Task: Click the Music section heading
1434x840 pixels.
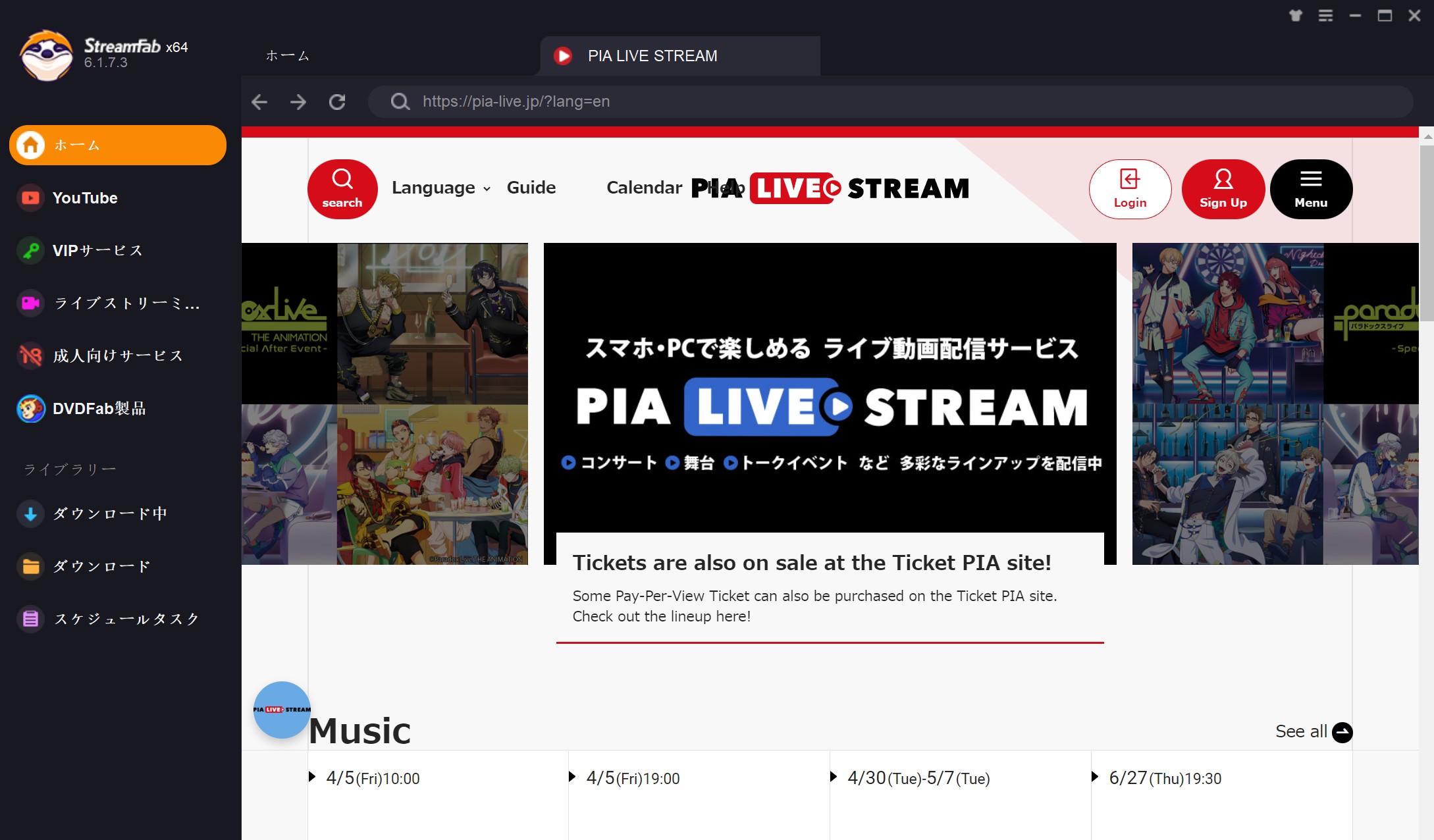Action: click(x=359, y=731)
